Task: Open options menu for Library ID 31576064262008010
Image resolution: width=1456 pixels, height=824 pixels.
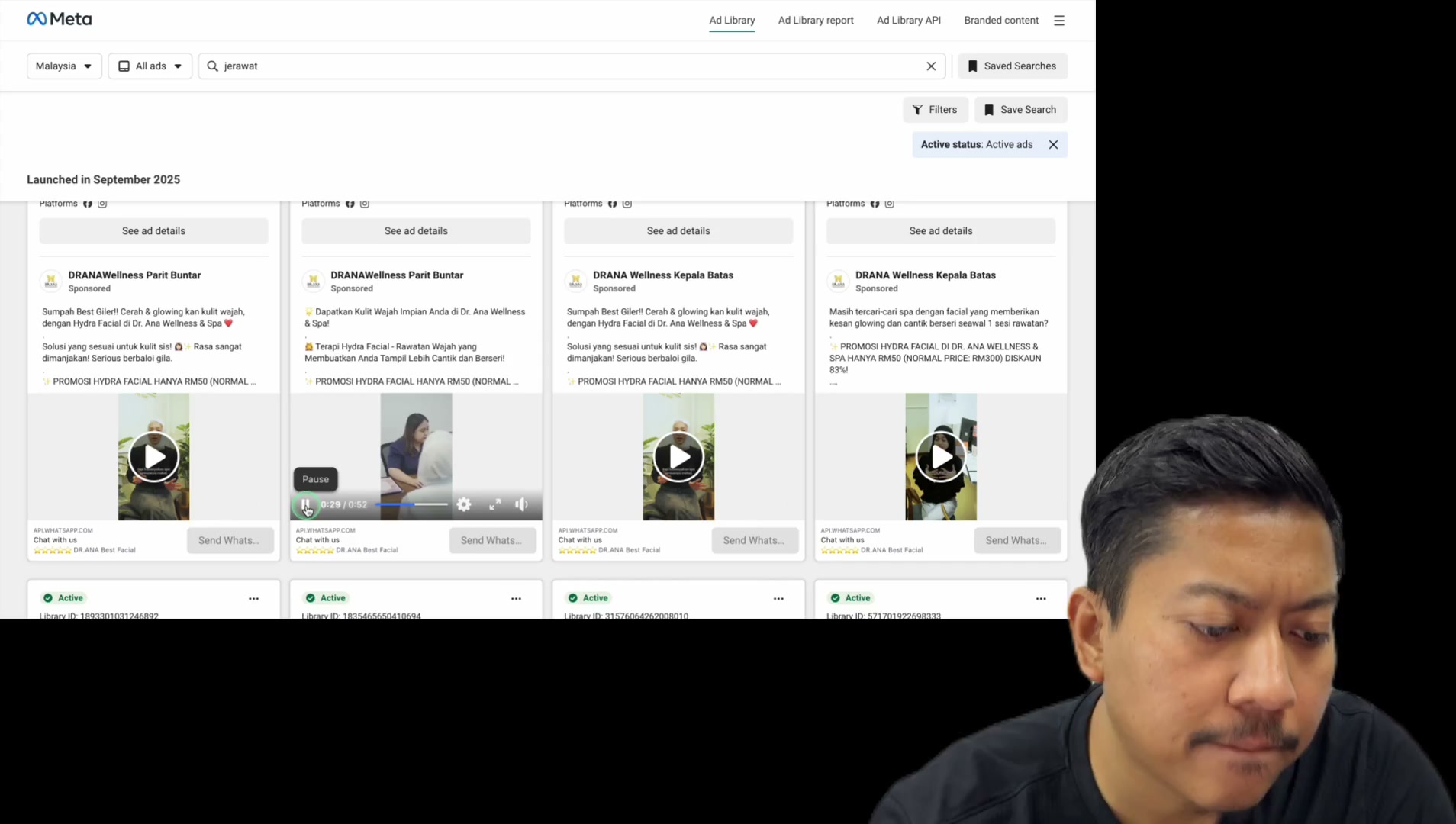Action: tap(779, 599)
